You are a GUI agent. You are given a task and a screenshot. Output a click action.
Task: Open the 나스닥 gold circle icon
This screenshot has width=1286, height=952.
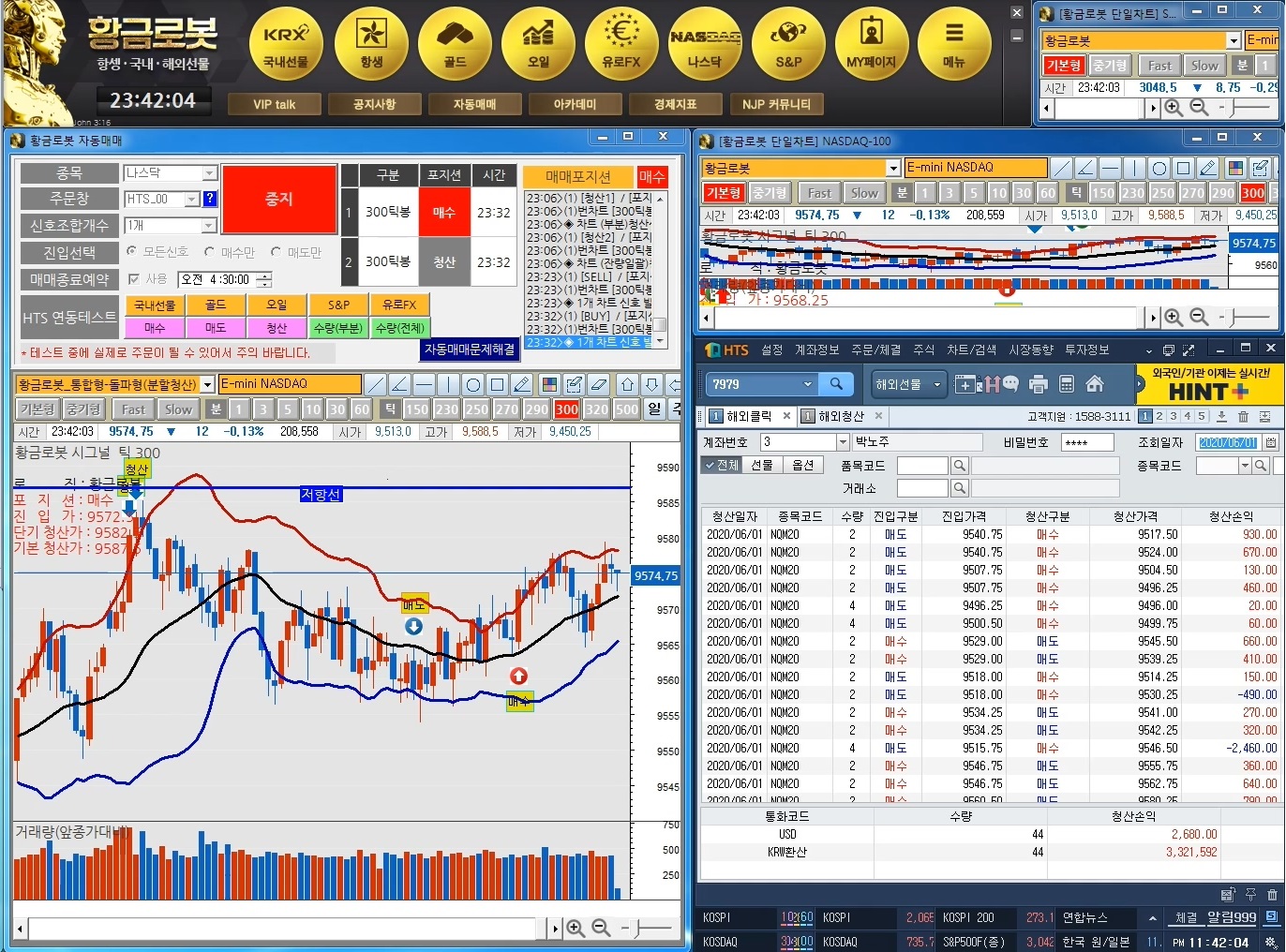705,44
